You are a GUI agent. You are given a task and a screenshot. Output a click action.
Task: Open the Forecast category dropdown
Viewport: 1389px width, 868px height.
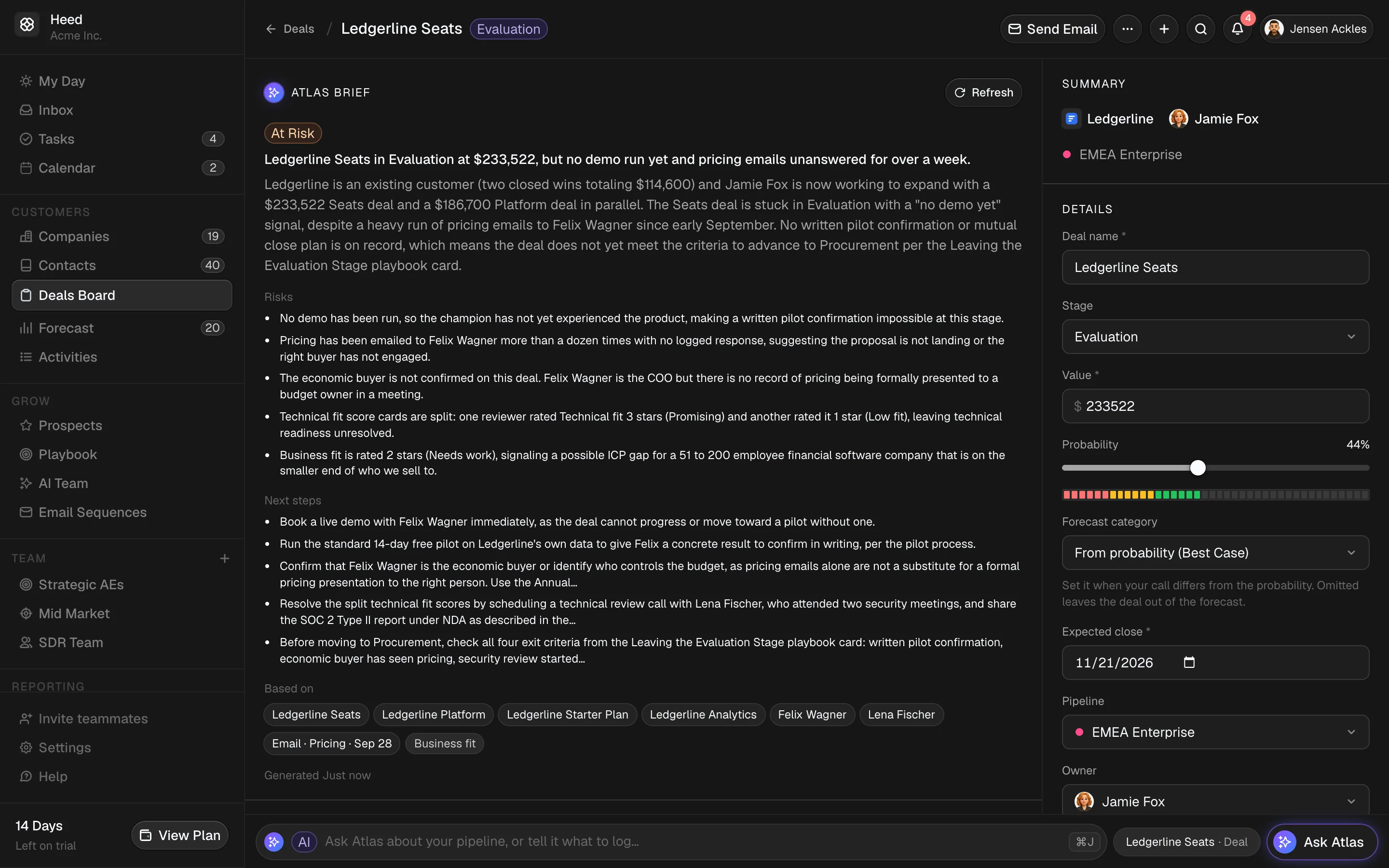point(1215,552)
